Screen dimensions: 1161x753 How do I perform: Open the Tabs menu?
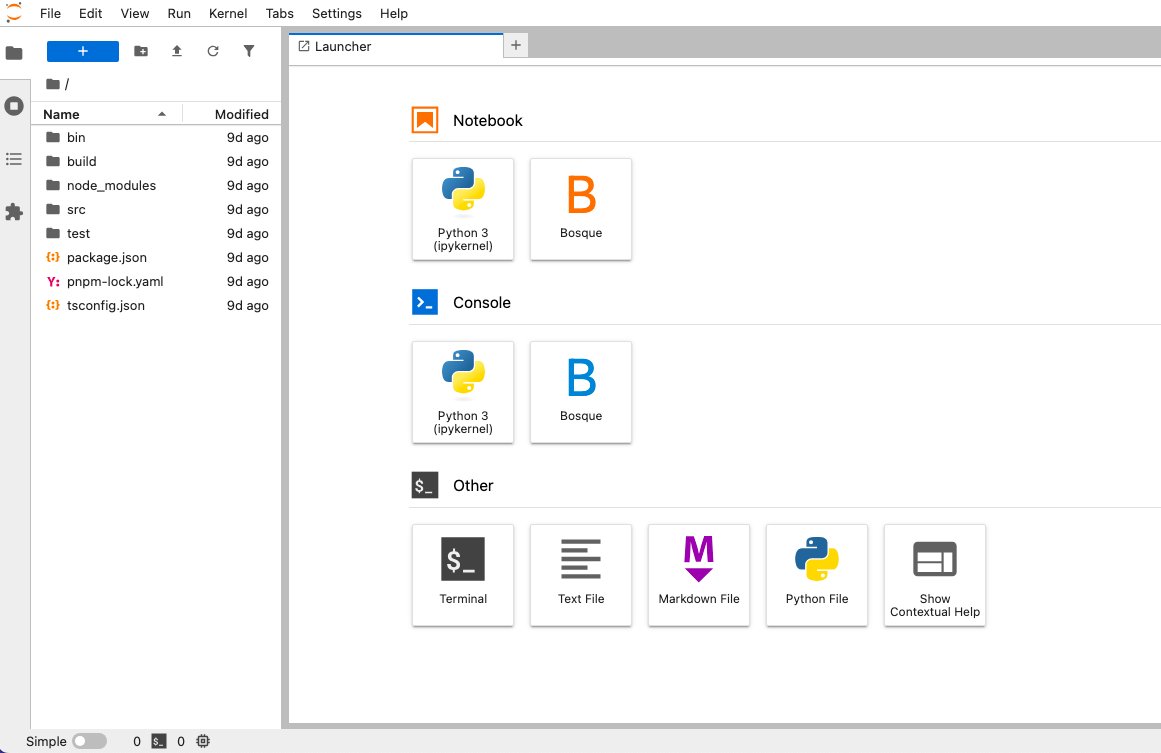[x=280, y=13]
